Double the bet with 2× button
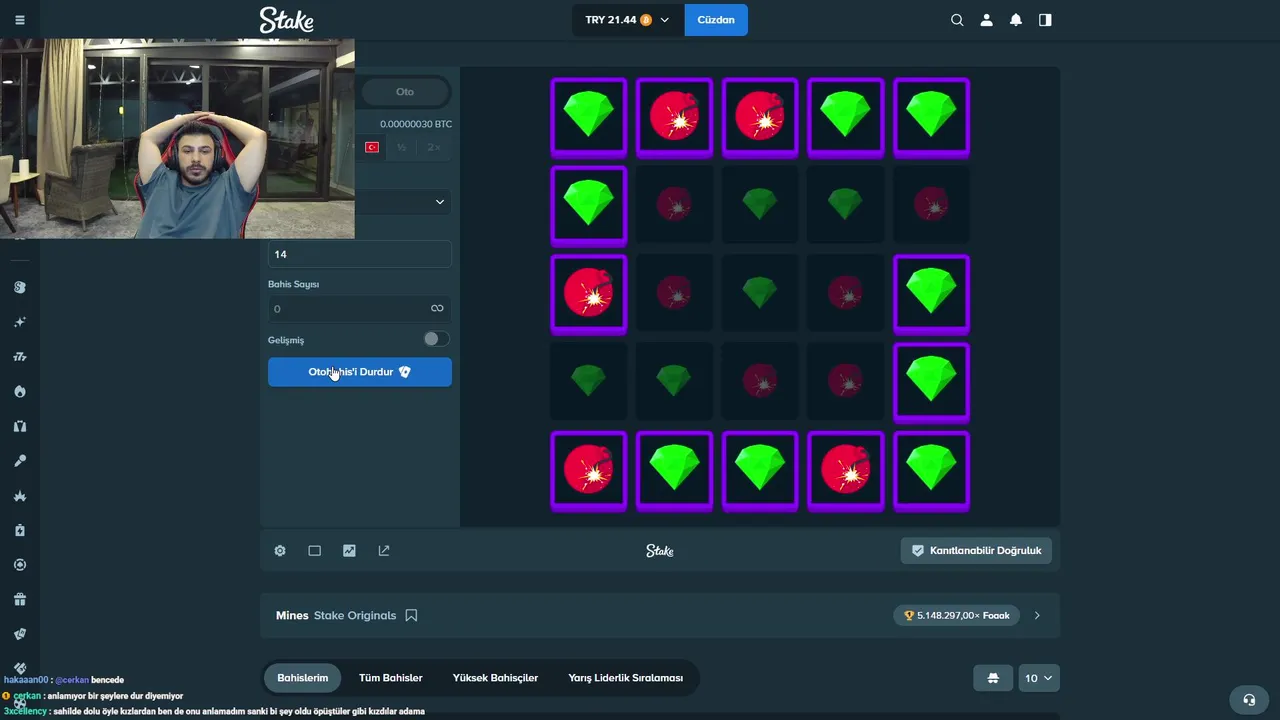This screenshot has width=1280, height=720. (433, 147)
